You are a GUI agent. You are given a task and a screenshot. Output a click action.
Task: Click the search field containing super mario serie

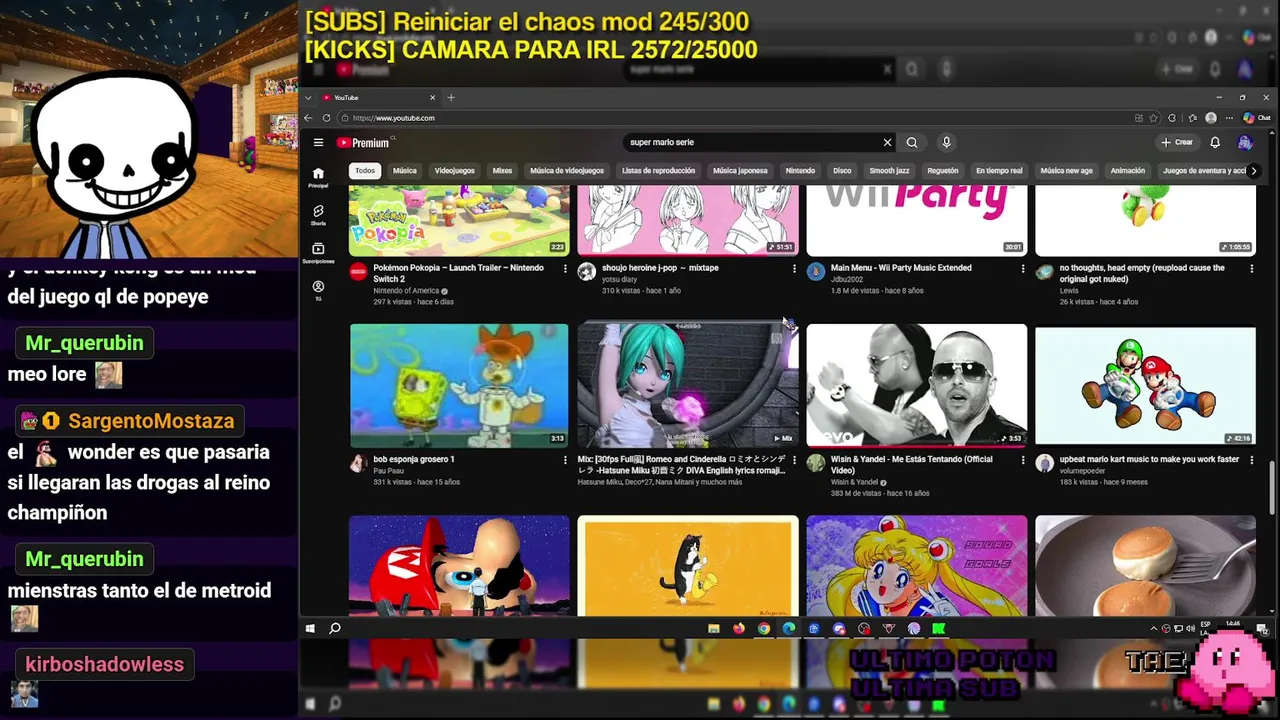754,142
